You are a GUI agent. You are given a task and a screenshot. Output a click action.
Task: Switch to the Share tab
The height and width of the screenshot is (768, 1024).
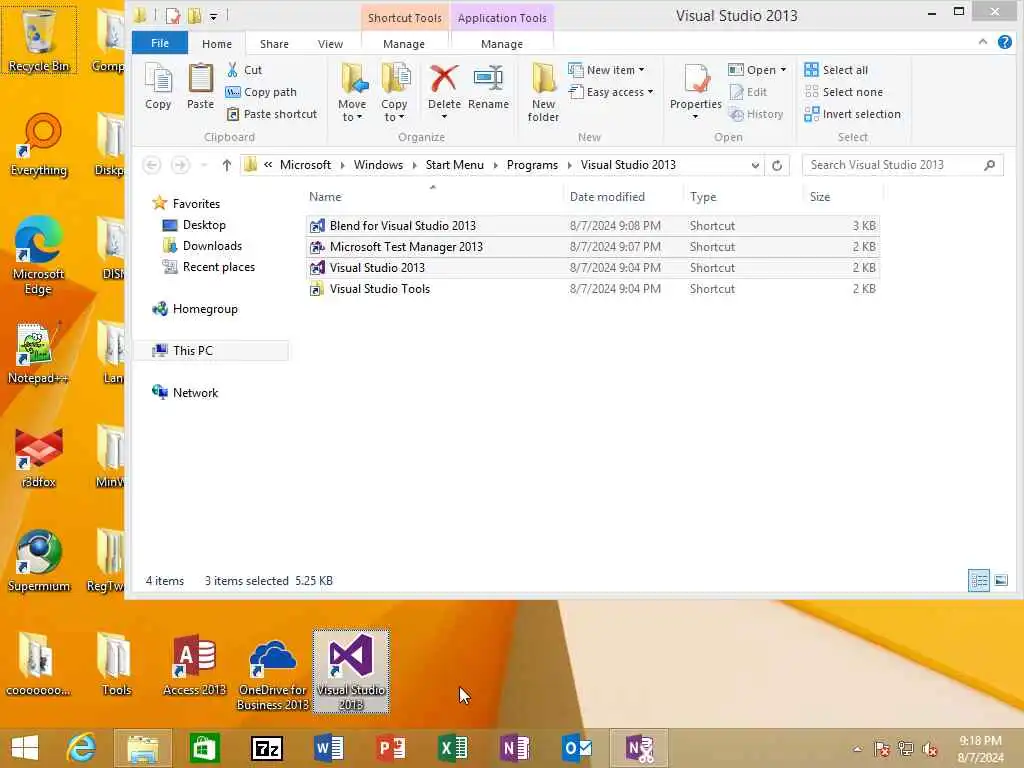coord(274,44)
